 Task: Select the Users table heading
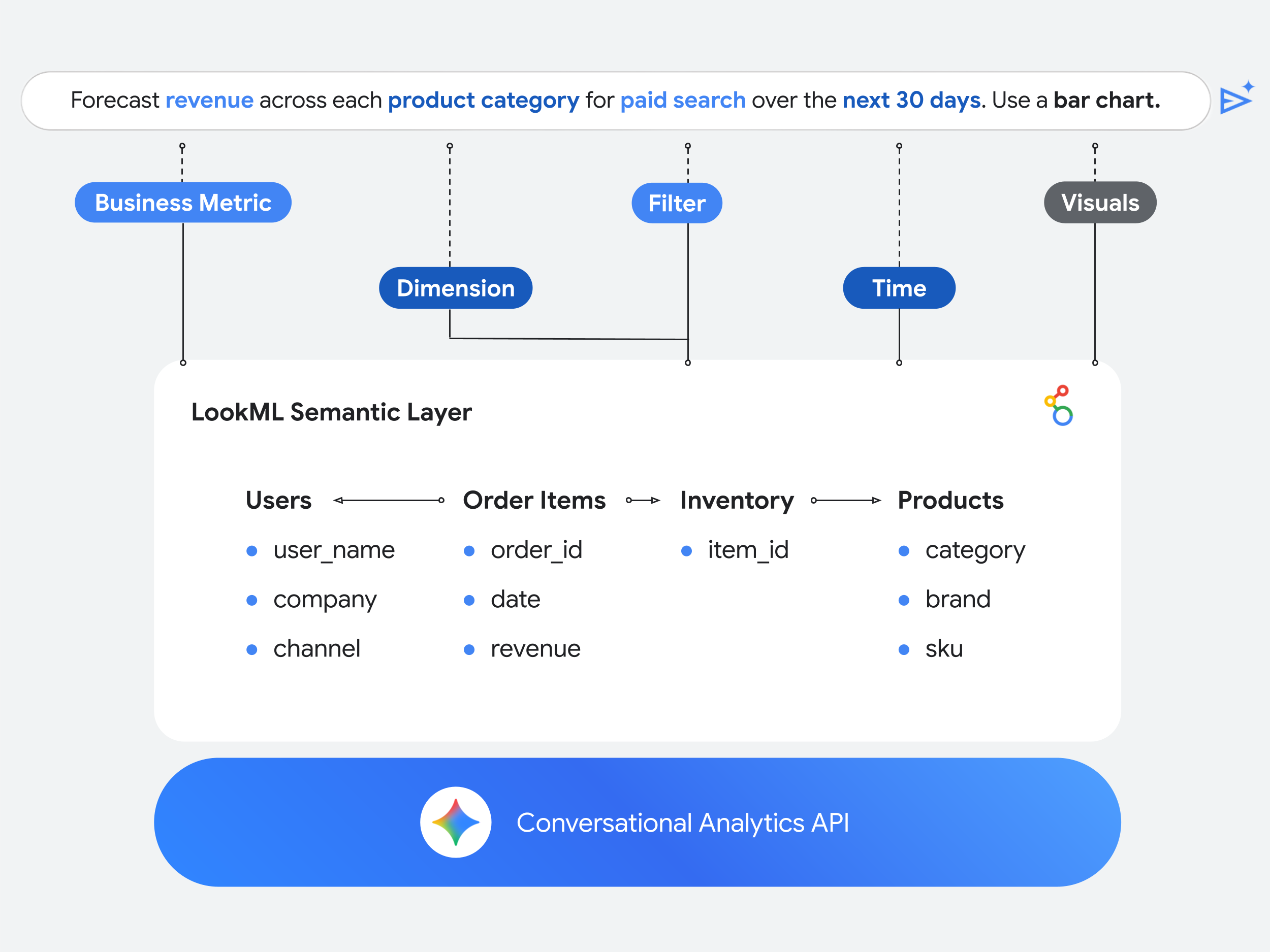pyautogui.click(x=278, y=500)
